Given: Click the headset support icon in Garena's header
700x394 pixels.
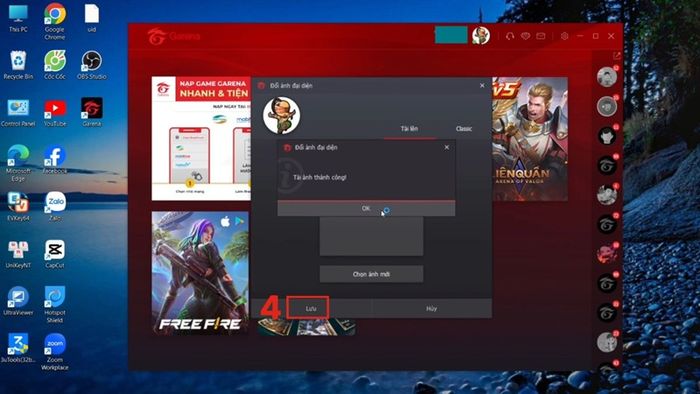Looking at the screenshot, I should pos(510,36).
